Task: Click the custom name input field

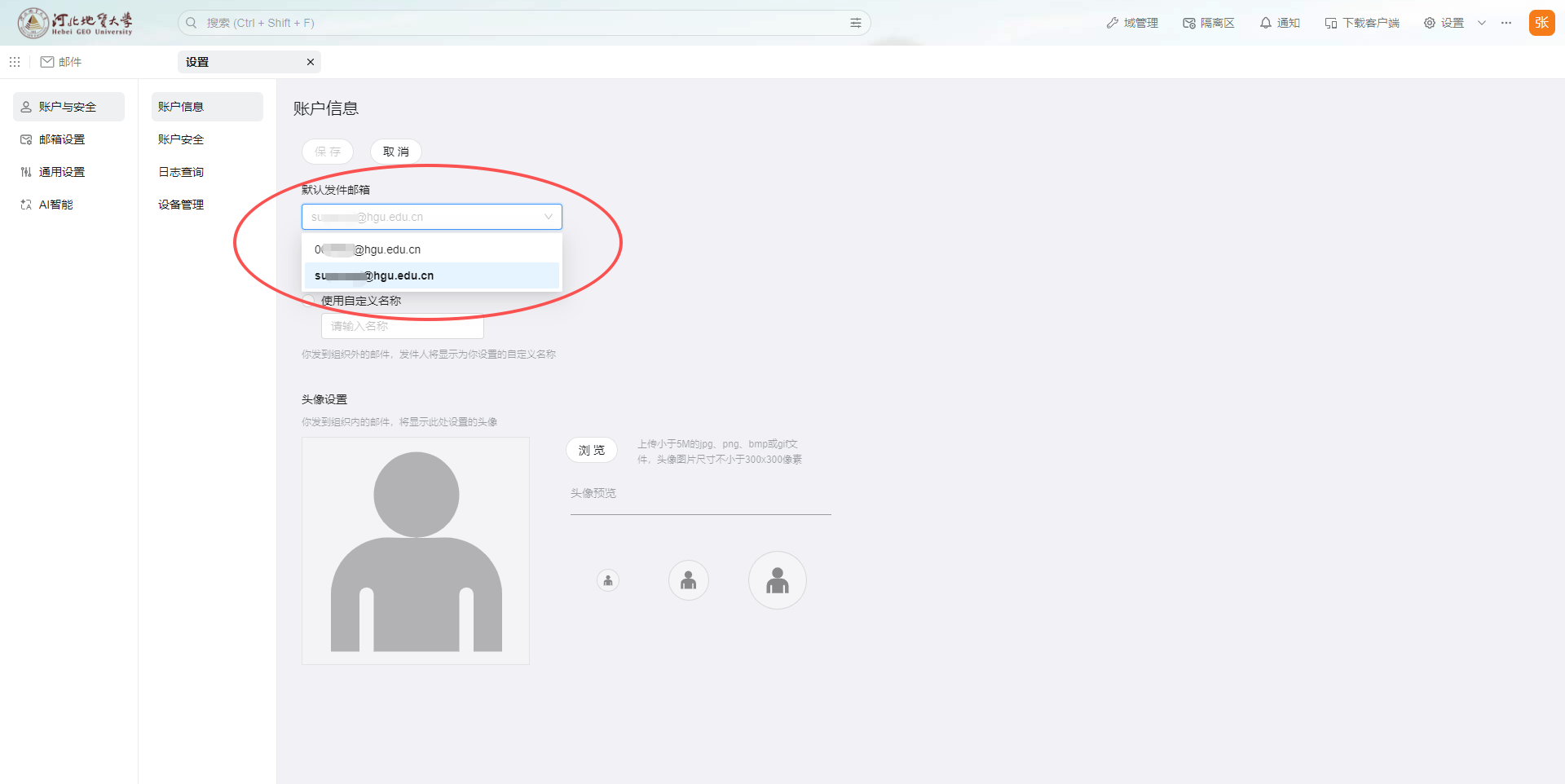Action: 402,326
